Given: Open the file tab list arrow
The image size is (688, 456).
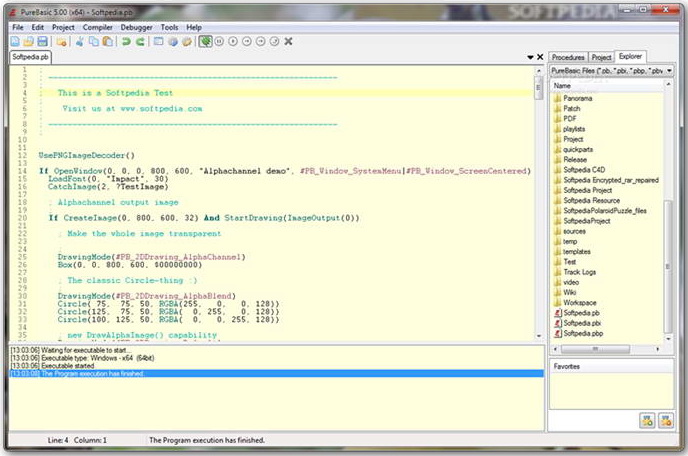Looking at the screenshot, I should tap(530, 58).
